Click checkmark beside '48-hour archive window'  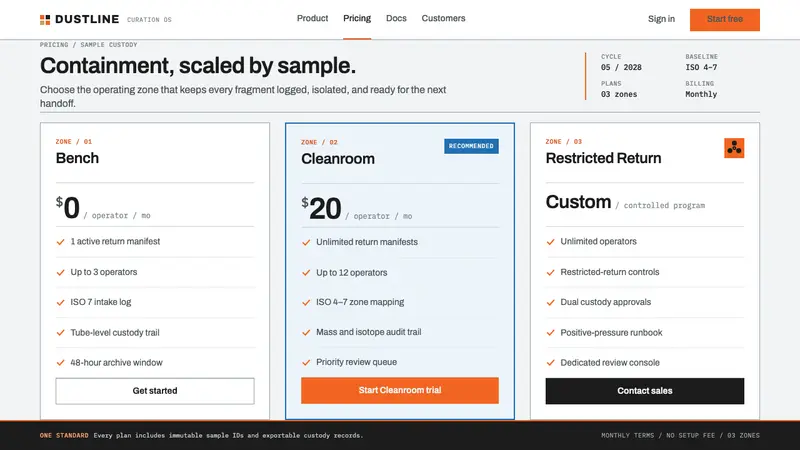(x=60, y=363)
